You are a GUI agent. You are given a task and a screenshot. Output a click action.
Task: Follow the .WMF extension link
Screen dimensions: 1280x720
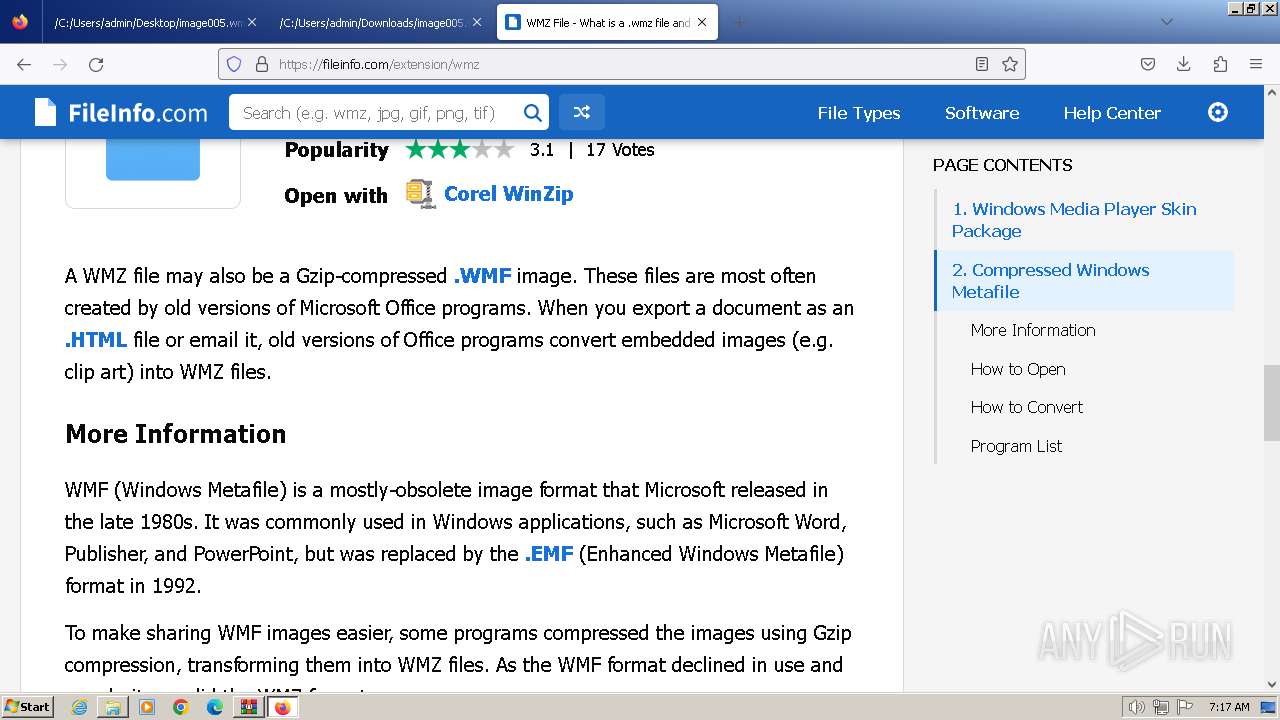[x=482, y=276]
